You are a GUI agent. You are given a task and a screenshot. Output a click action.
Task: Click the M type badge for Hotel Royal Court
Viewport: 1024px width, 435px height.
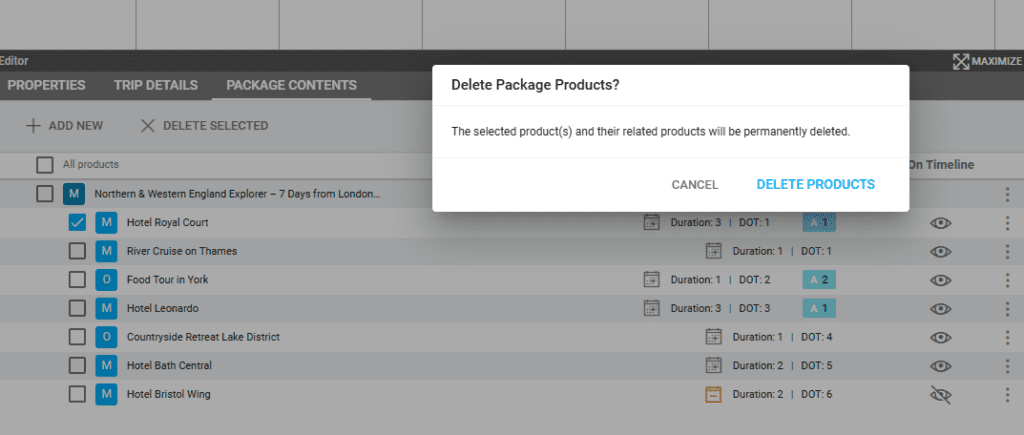(106, 223)
